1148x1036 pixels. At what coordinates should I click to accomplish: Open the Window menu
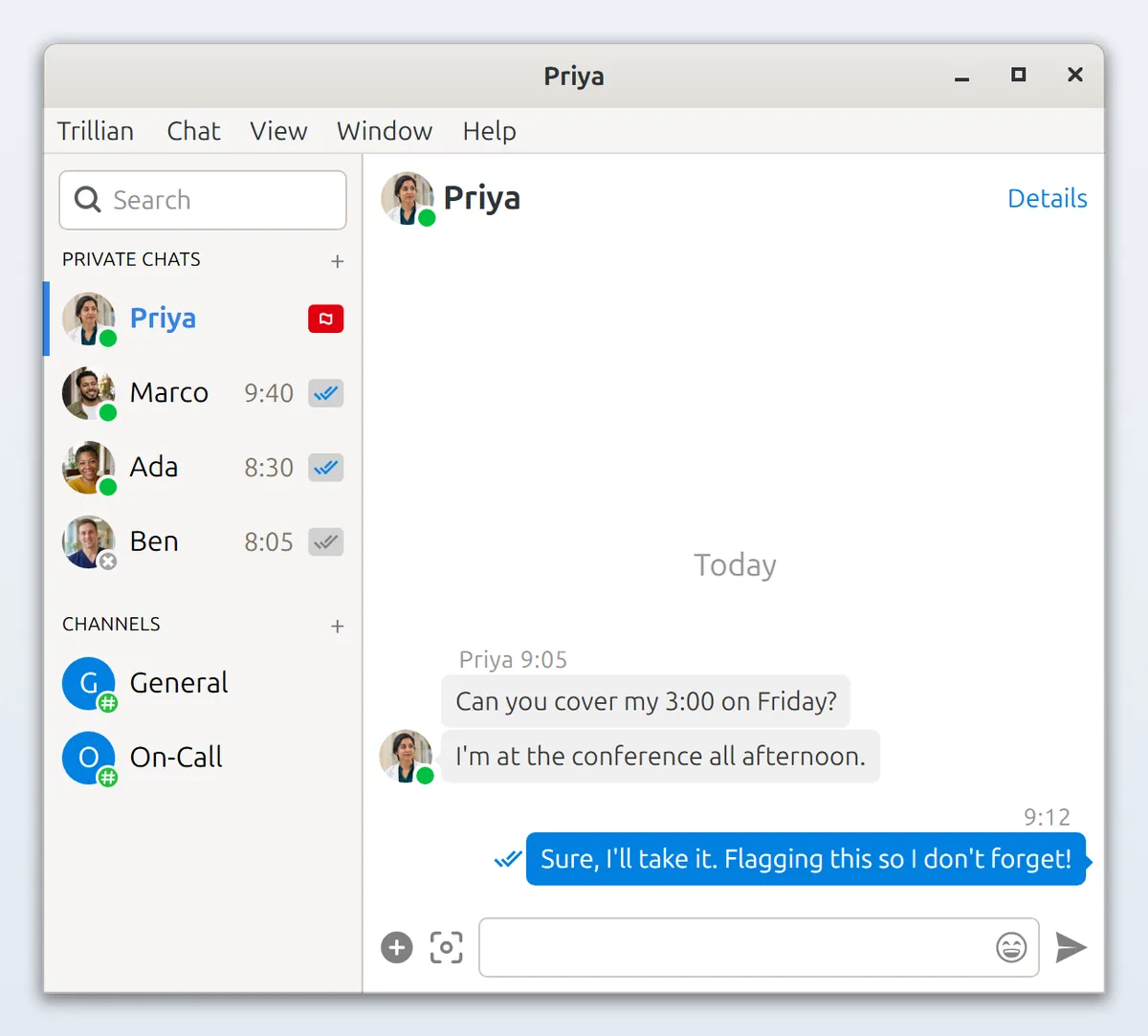(385, 131)
